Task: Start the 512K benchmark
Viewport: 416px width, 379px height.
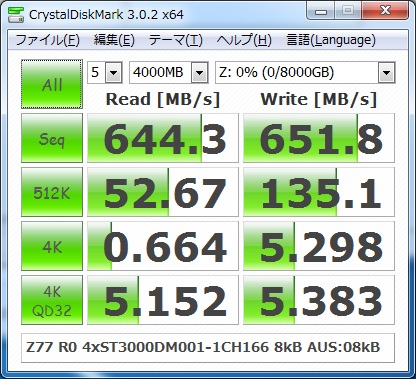Action: tap(52, 192)
